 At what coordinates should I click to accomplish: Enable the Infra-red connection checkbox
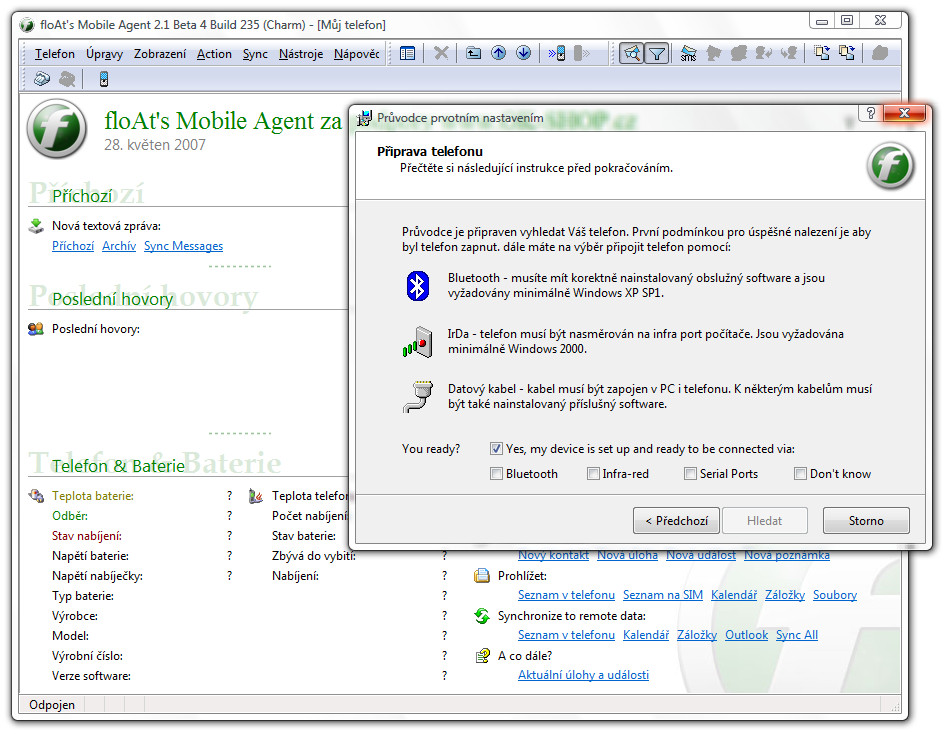(x=593, y=474)
